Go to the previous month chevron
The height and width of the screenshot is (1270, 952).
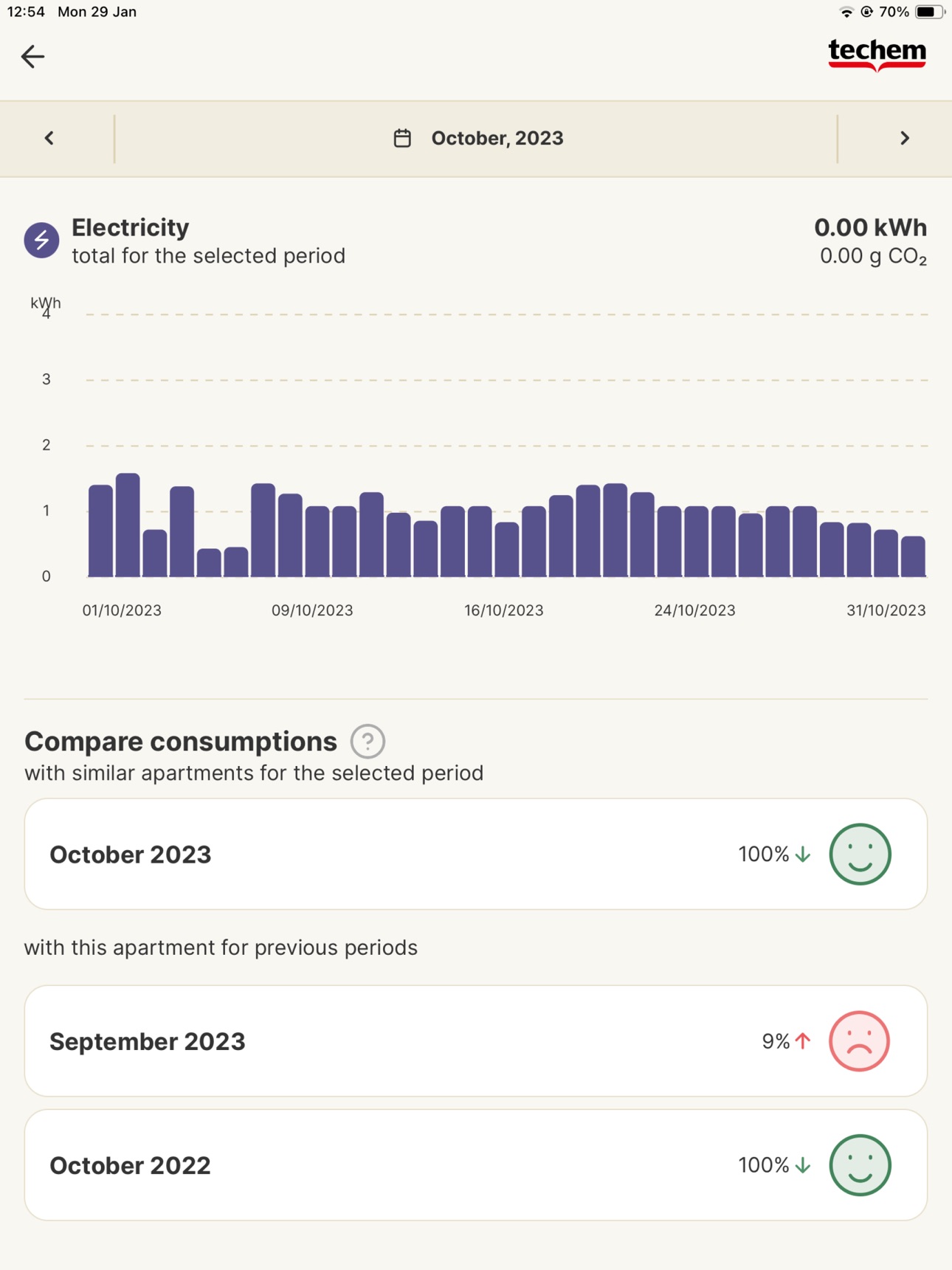coord(49,138)
